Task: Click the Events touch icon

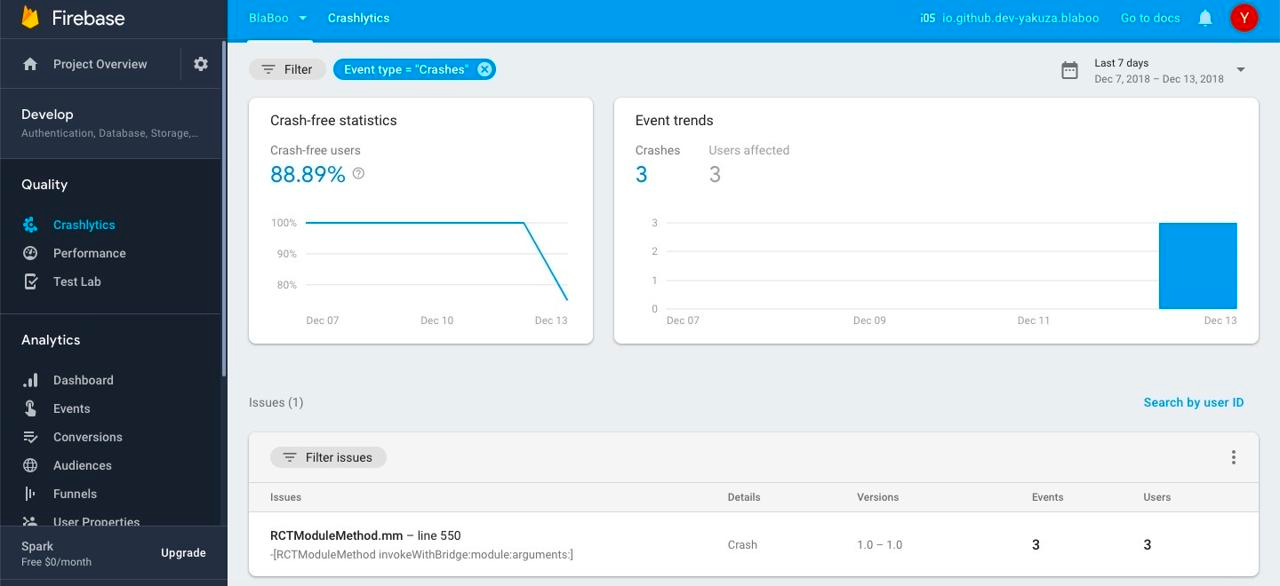Action: 30,408
